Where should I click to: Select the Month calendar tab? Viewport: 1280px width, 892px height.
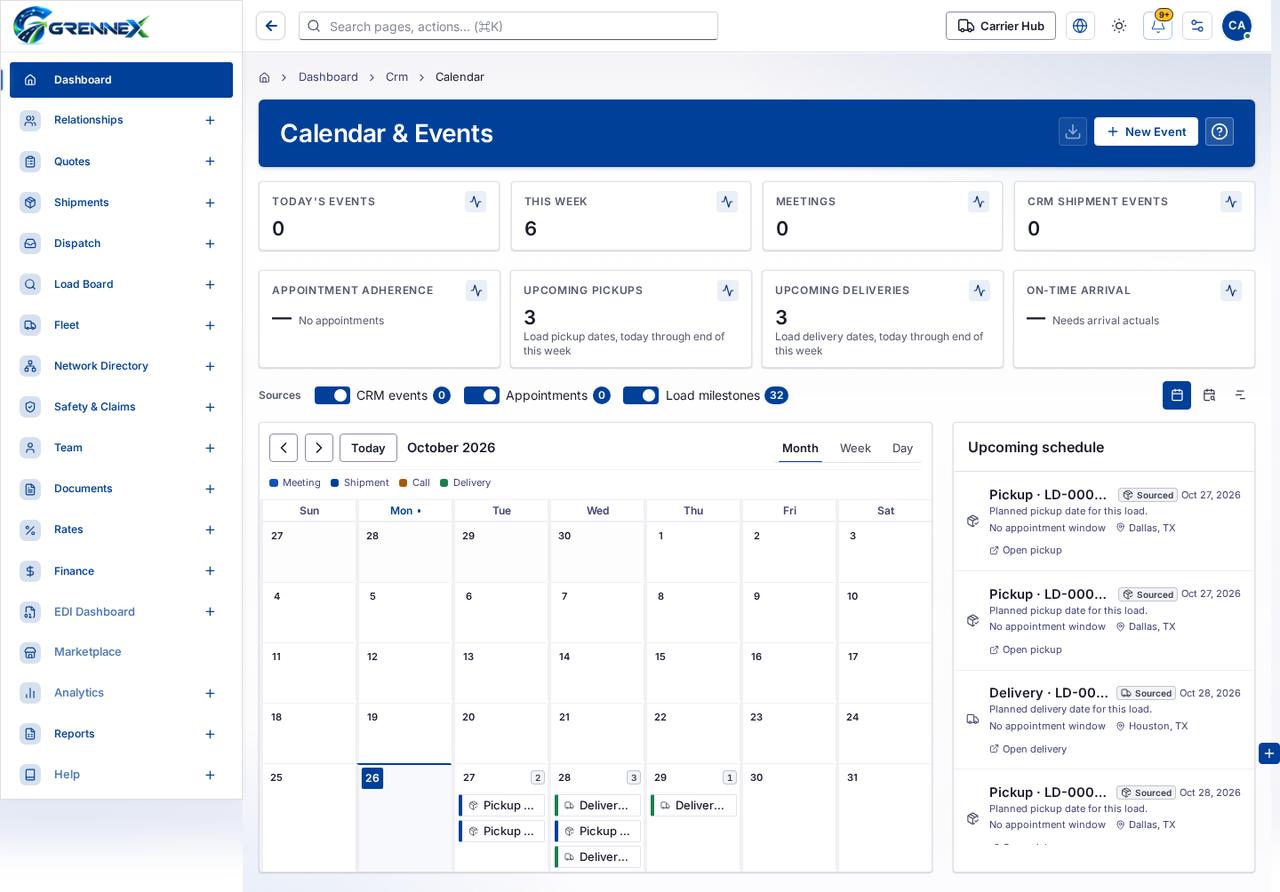[800, 448]
